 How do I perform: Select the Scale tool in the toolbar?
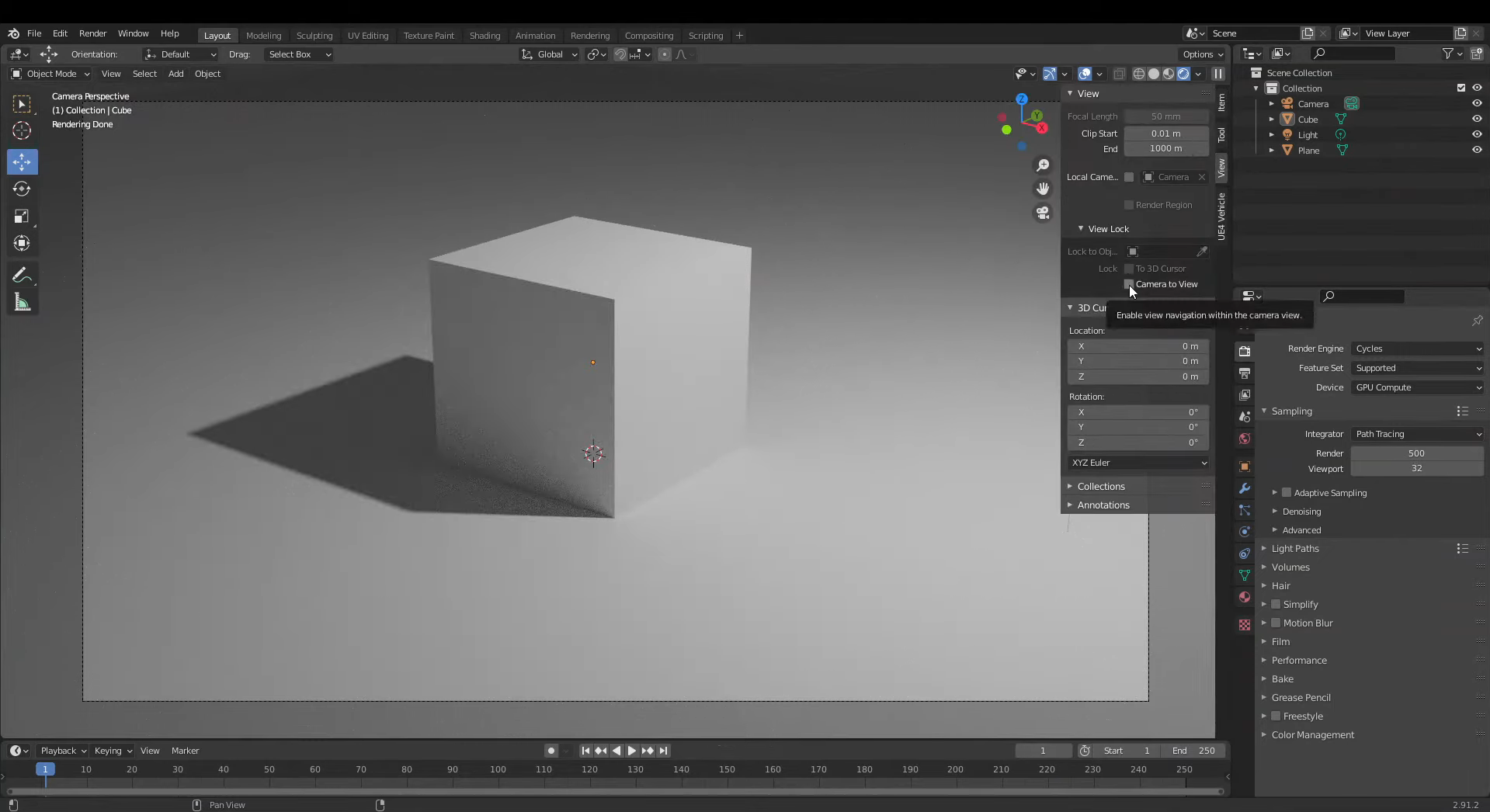click(22, 217)
